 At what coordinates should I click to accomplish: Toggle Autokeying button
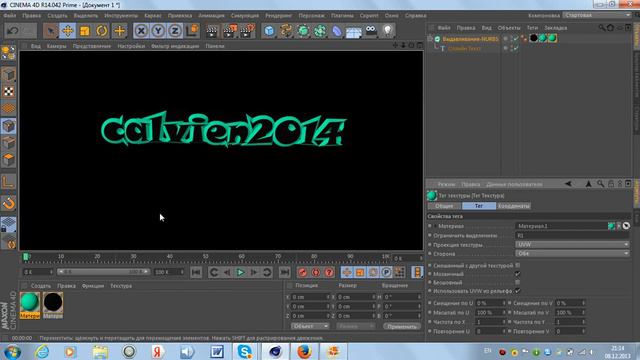click(316, 272)
